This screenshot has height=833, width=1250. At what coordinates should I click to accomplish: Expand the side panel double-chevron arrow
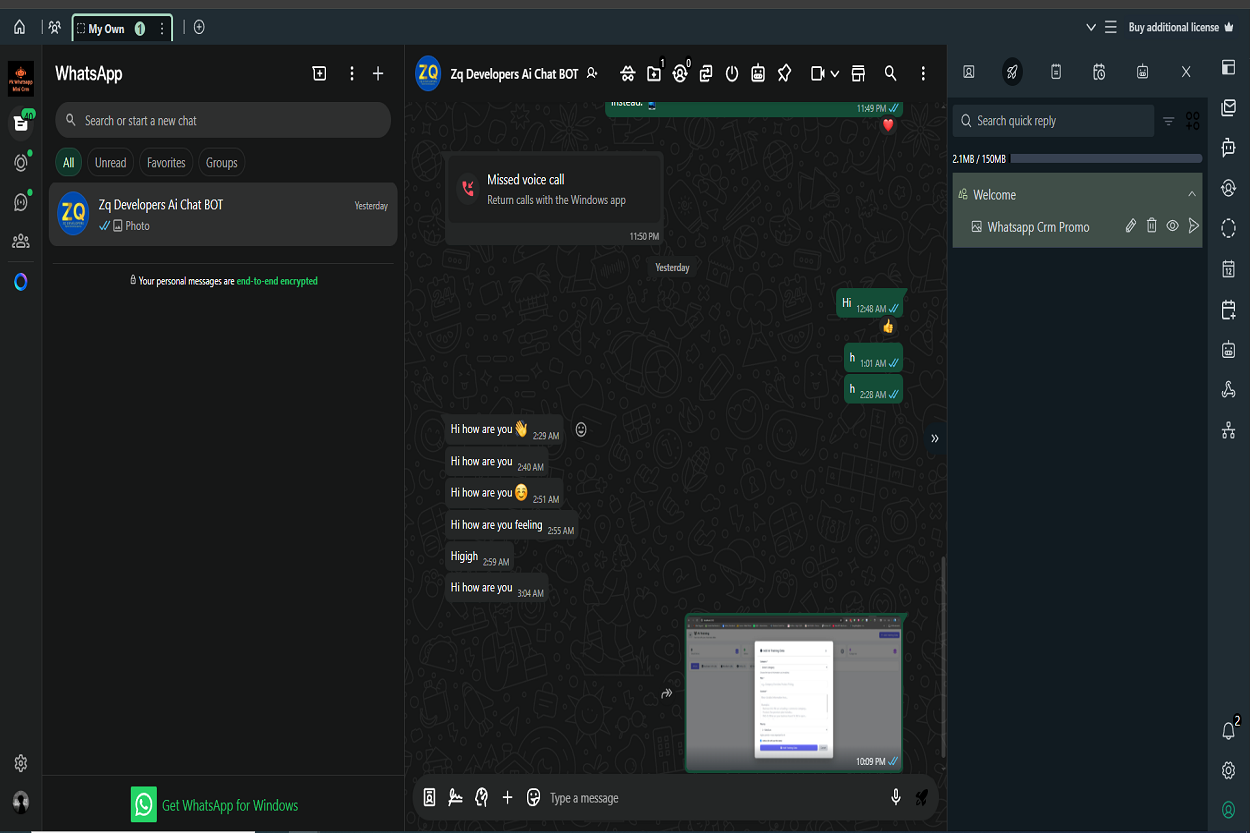[x=935, y=438]
